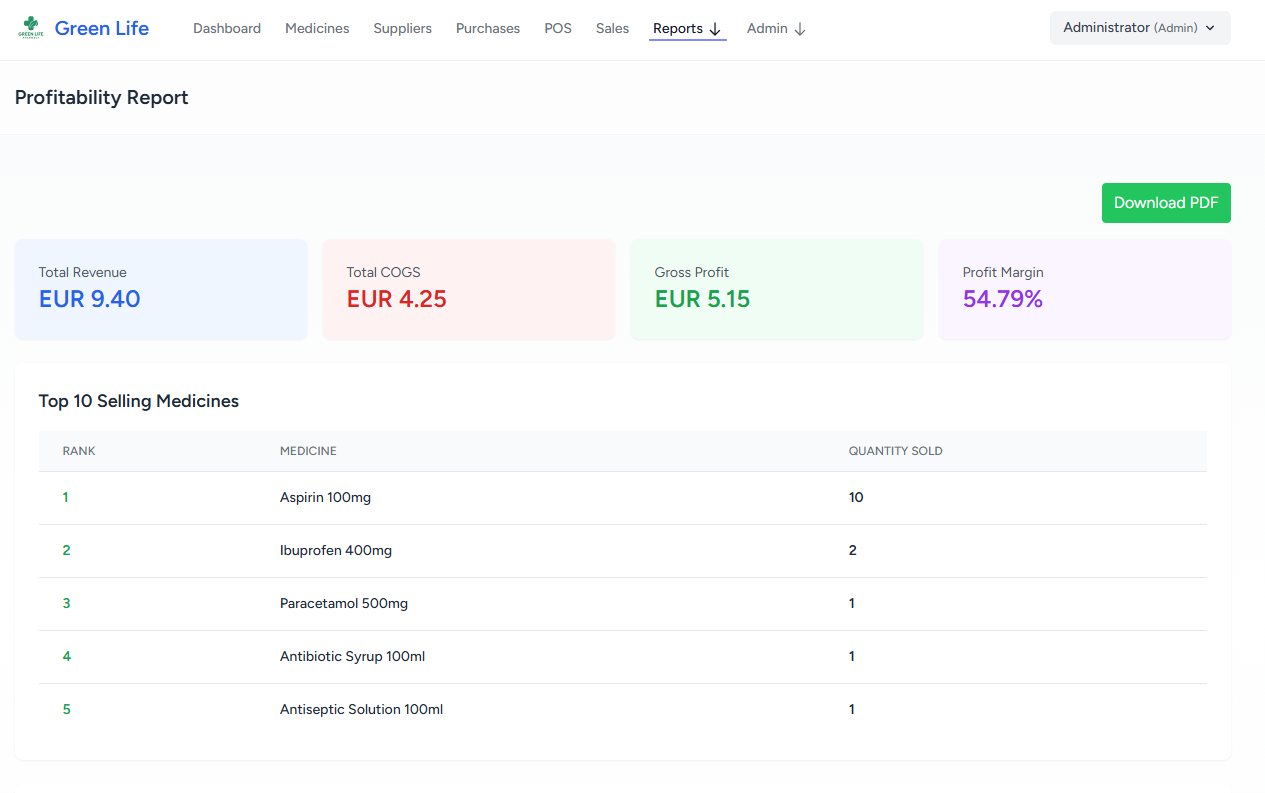Go to the Dashboard page
The height and width of the screenshot is (793, 1265).
pos(227,29)
